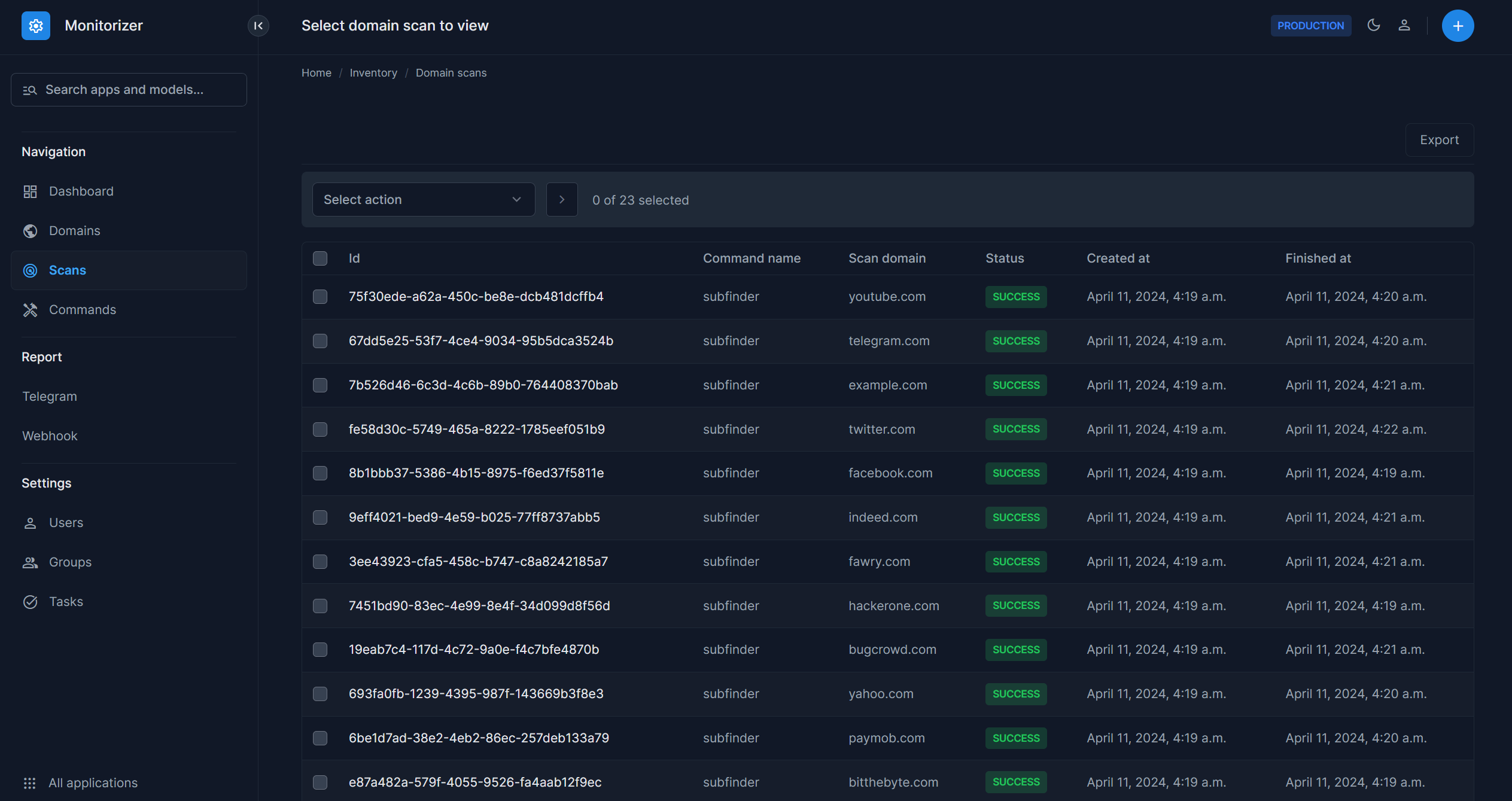Click the search icon in the search box
Viewport: 1512px width, 801px height.
click(30, 90)
